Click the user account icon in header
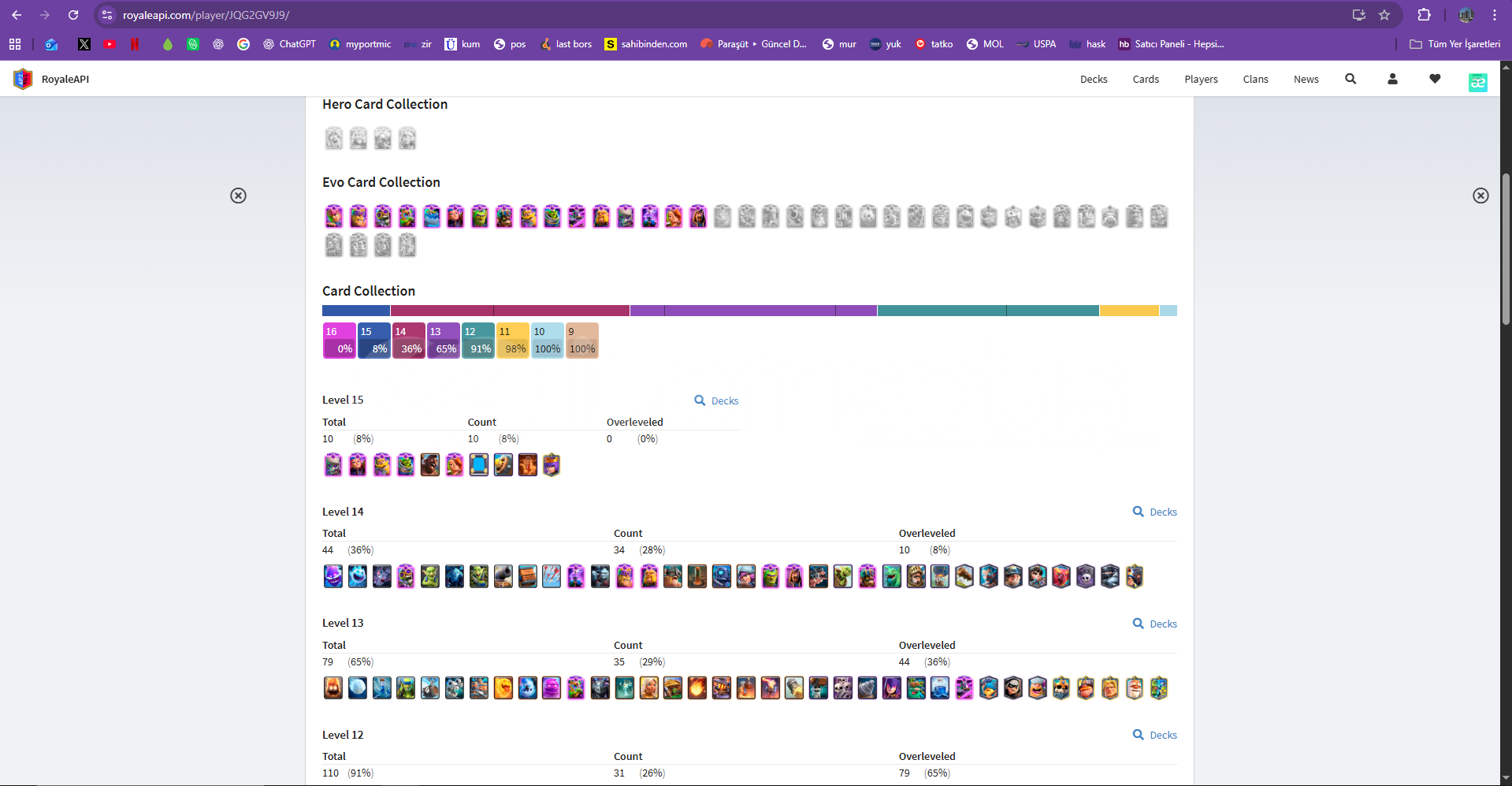Image resolution: width=1512 pixels, height=786 pixels. [1392, 79]
